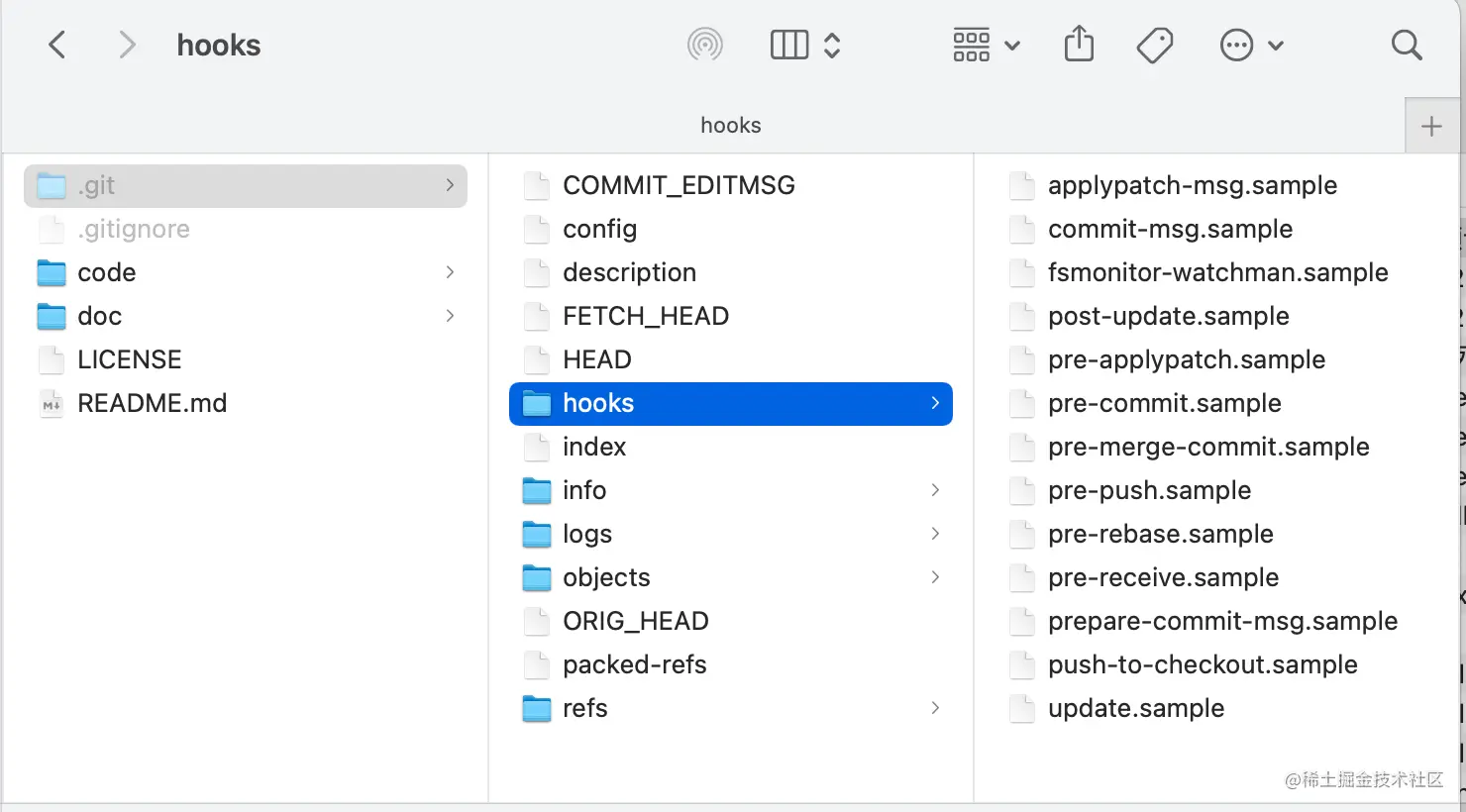
Task: Expand the code folder chevron
Action: click(x=450, y=272)
